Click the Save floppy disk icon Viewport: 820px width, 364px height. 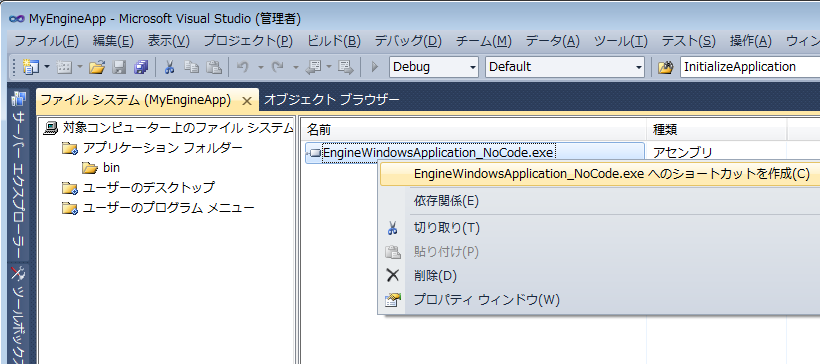120,67
